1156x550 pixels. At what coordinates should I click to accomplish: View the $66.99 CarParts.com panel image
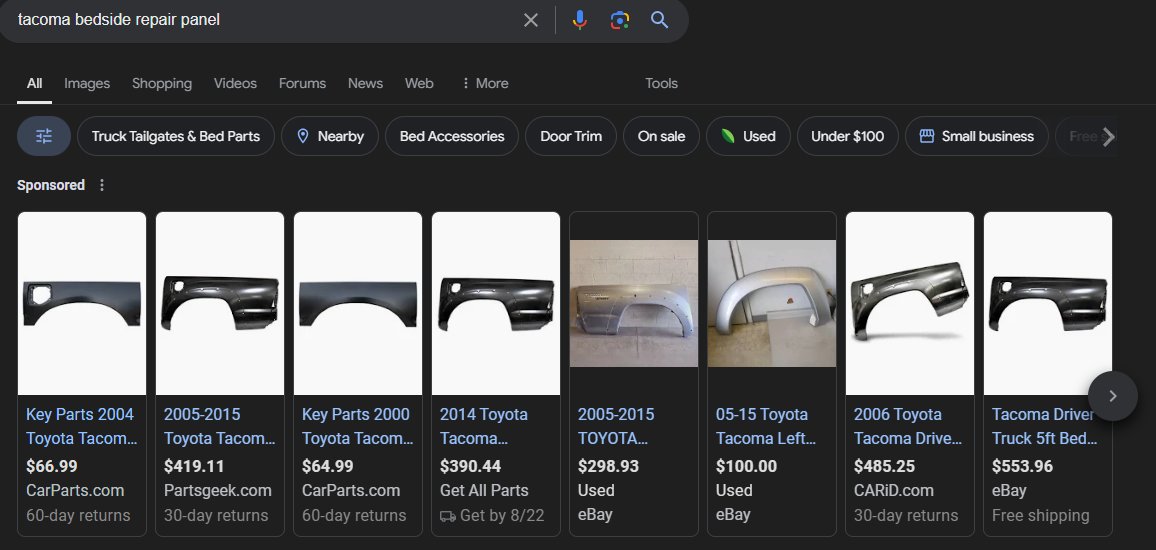(x=82, y=304)
